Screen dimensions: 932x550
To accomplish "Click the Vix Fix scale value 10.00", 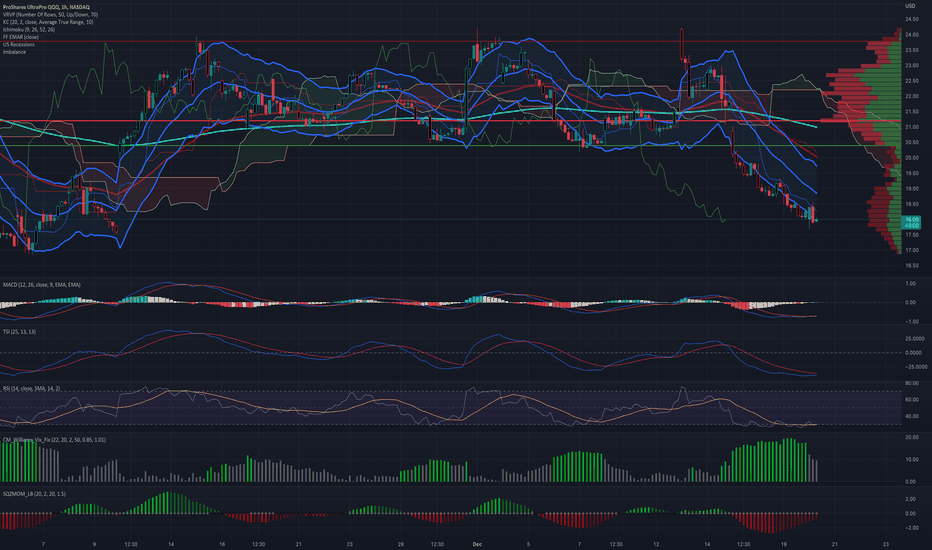I will click(912, 460).
